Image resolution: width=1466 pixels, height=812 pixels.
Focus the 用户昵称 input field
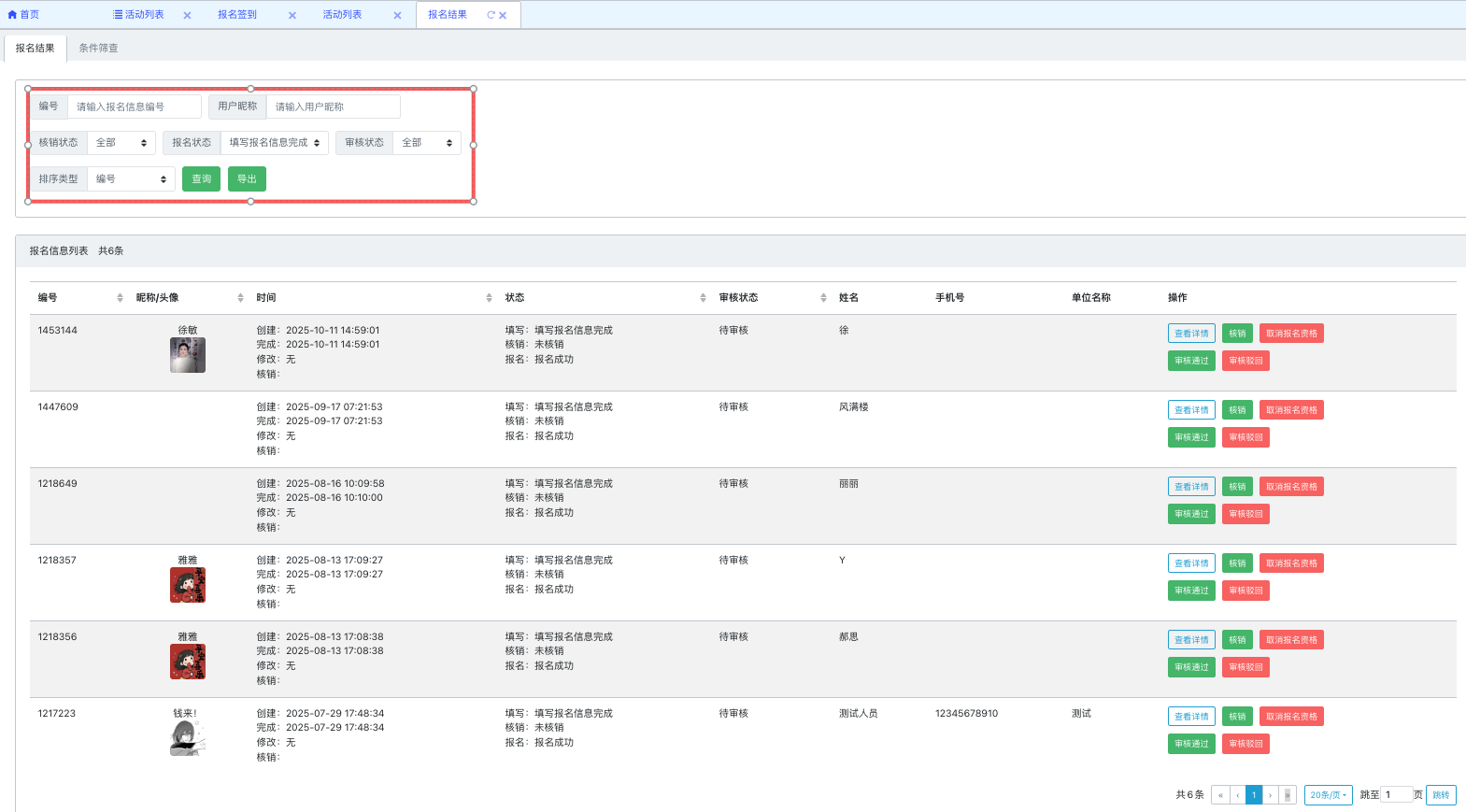[333, 107]
